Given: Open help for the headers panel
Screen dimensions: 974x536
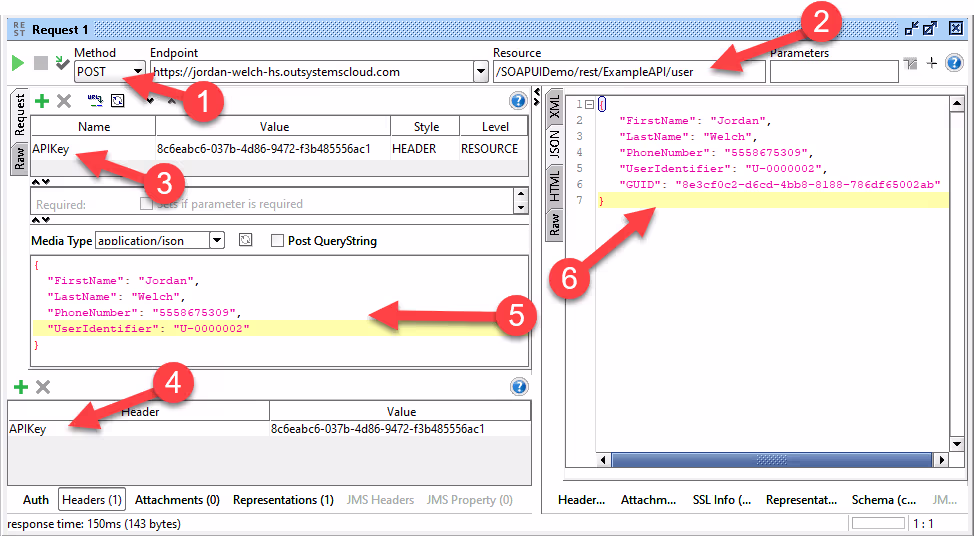Looking at the screenshot, I should 519,387.
